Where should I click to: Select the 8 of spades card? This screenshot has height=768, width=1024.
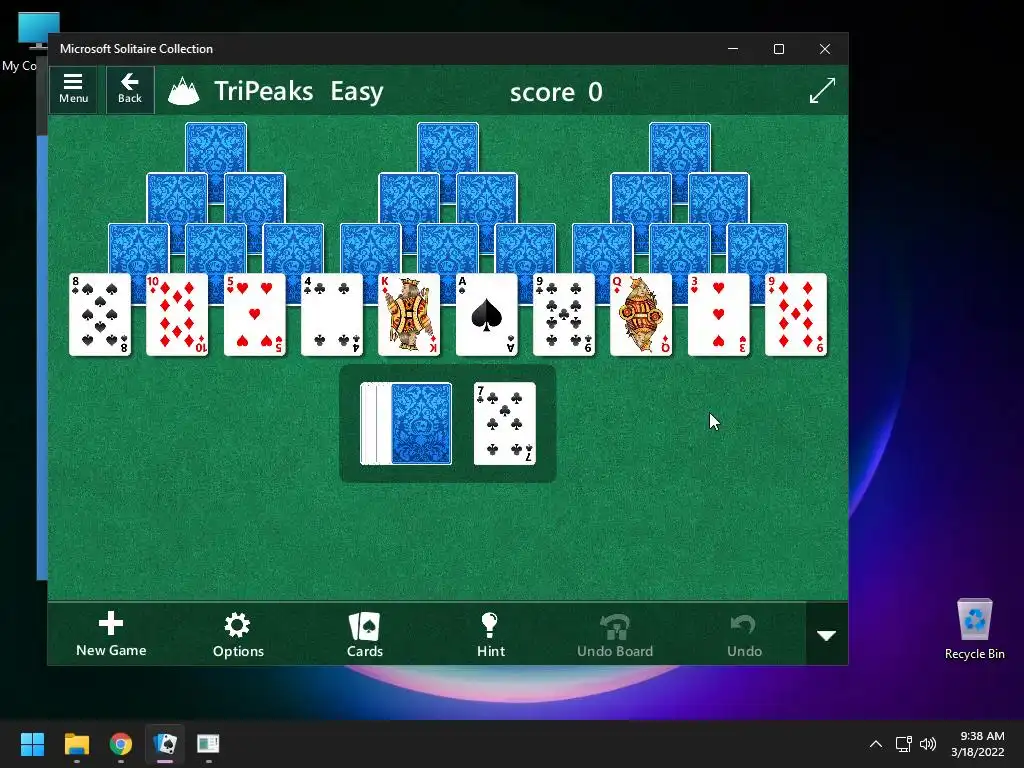point(100,315)
